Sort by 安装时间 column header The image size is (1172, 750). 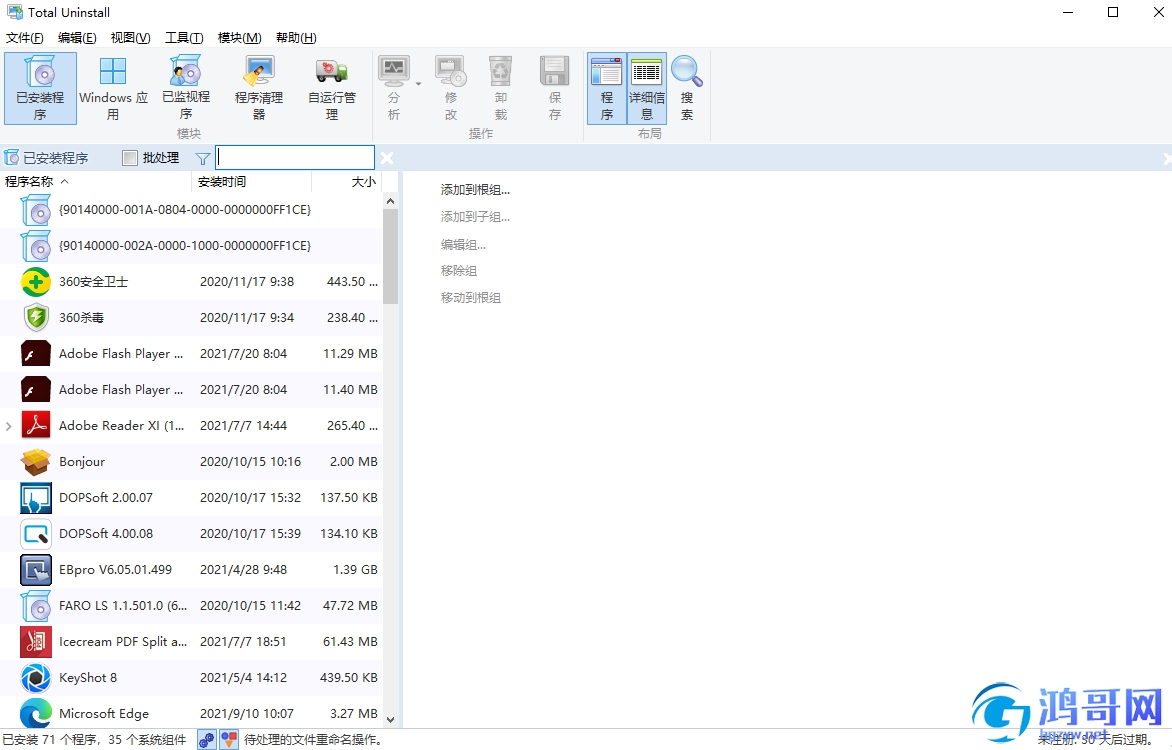pyautogui.click(x=251, y=182)
